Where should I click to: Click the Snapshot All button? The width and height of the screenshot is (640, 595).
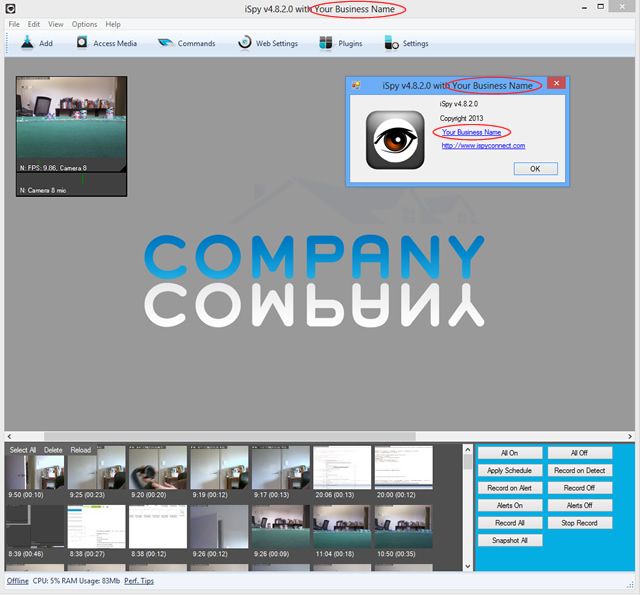510,540
